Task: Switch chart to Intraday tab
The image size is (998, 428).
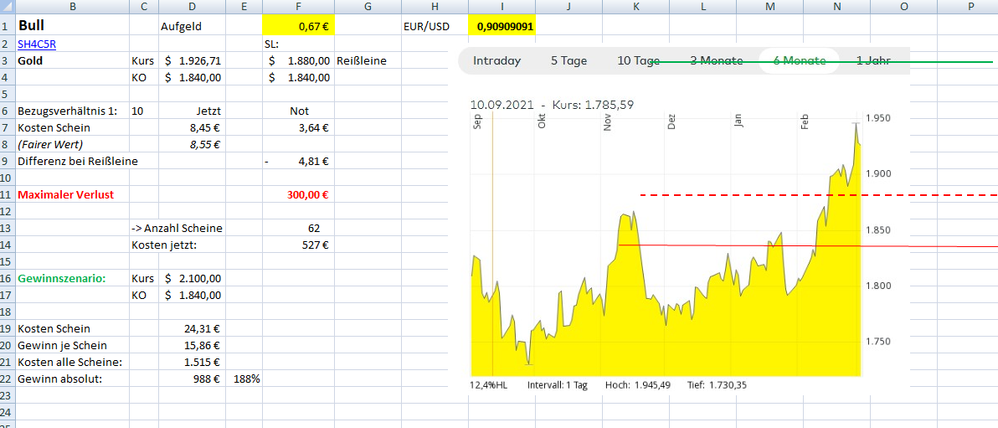Action: 497,60
